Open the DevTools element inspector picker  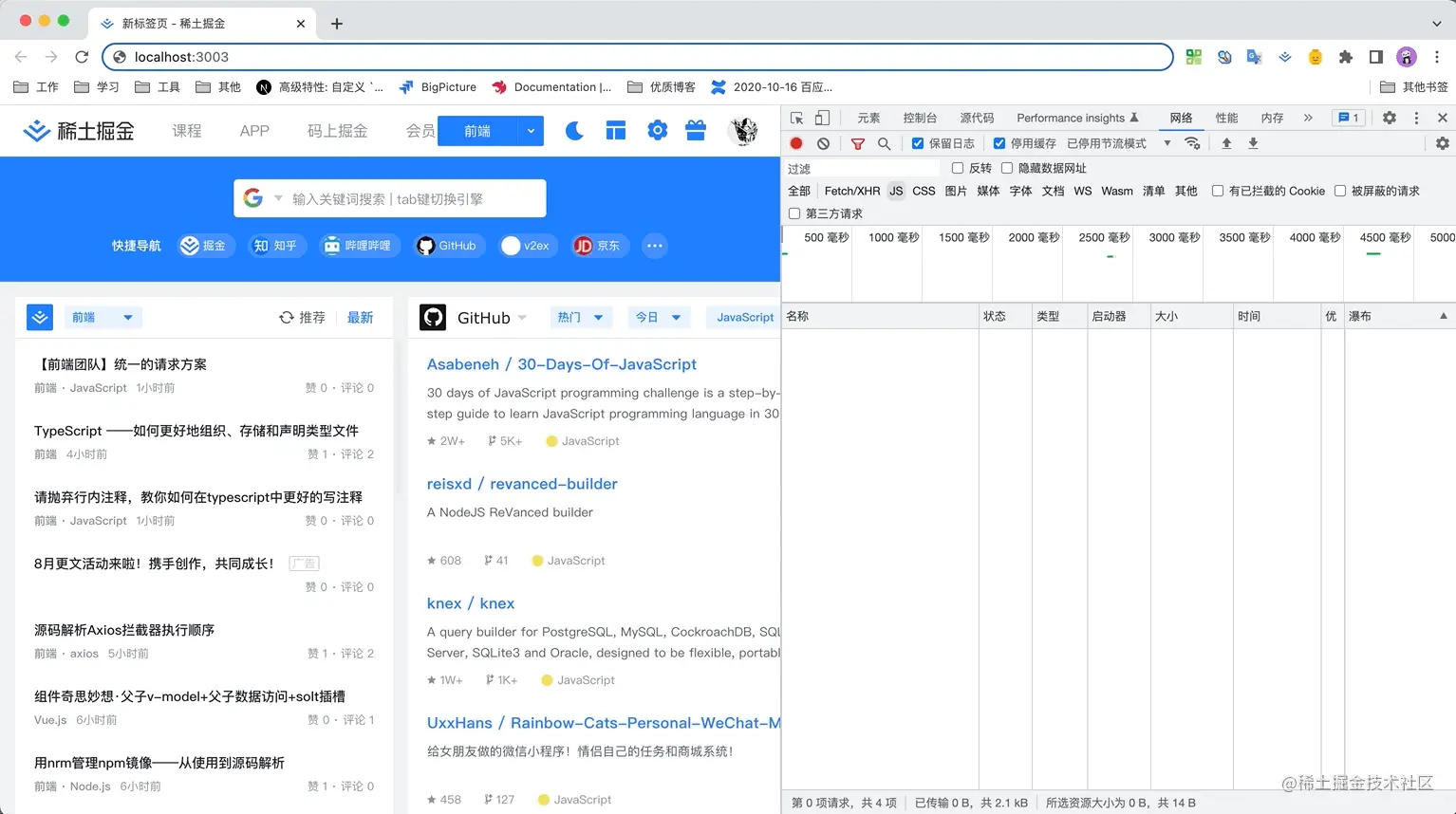click(x=796, y=118)
